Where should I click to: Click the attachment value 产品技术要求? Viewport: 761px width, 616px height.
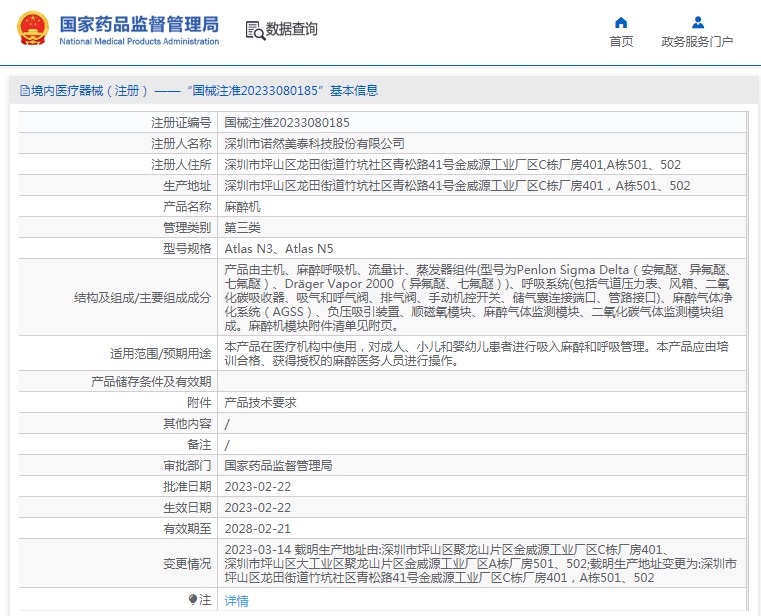click(260, 402)
